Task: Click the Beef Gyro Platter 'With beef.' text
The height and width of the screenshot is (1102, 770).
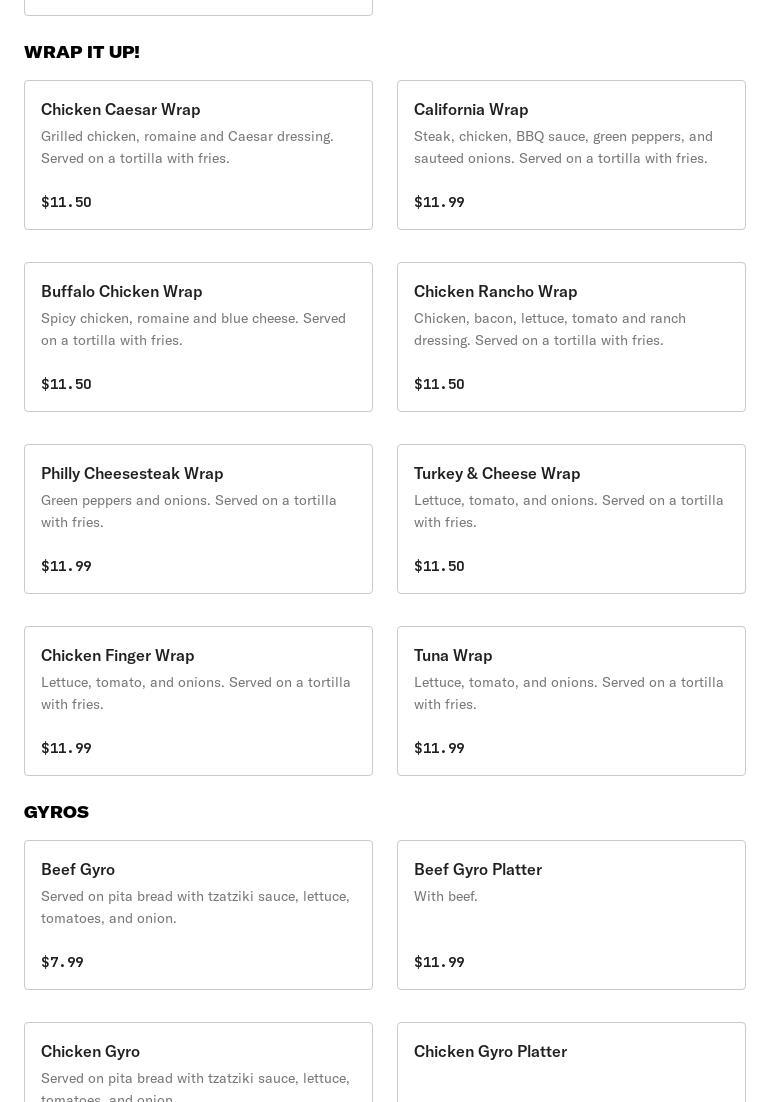Action: [x=445, y=896]
